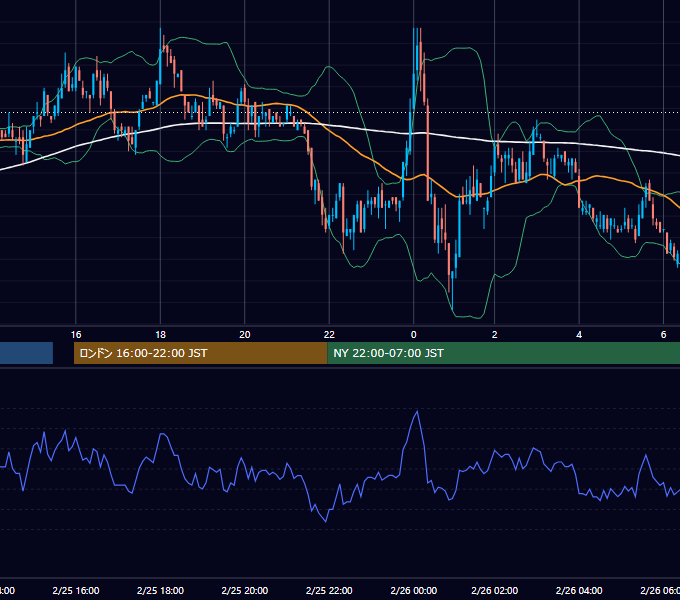680x600 pixels.
Task: Click the 20 hour axis label
Action: click(245, 334)
